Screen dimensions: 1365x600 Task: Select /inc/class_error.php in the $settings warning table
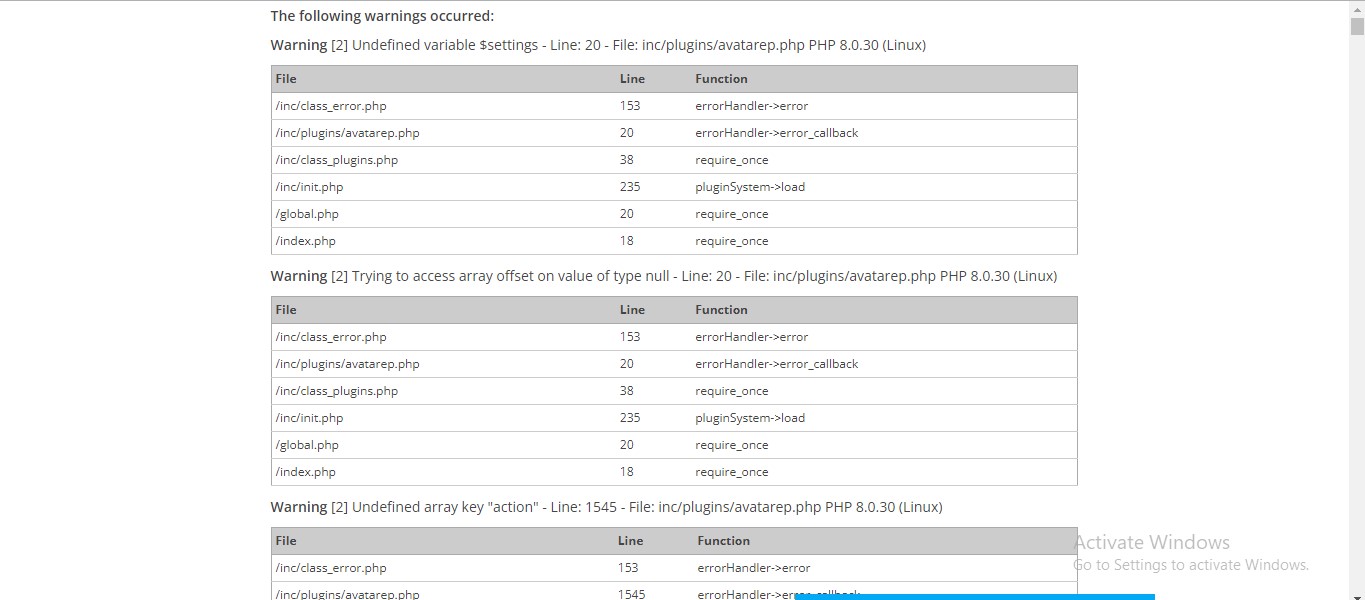[x=330, y=106]
